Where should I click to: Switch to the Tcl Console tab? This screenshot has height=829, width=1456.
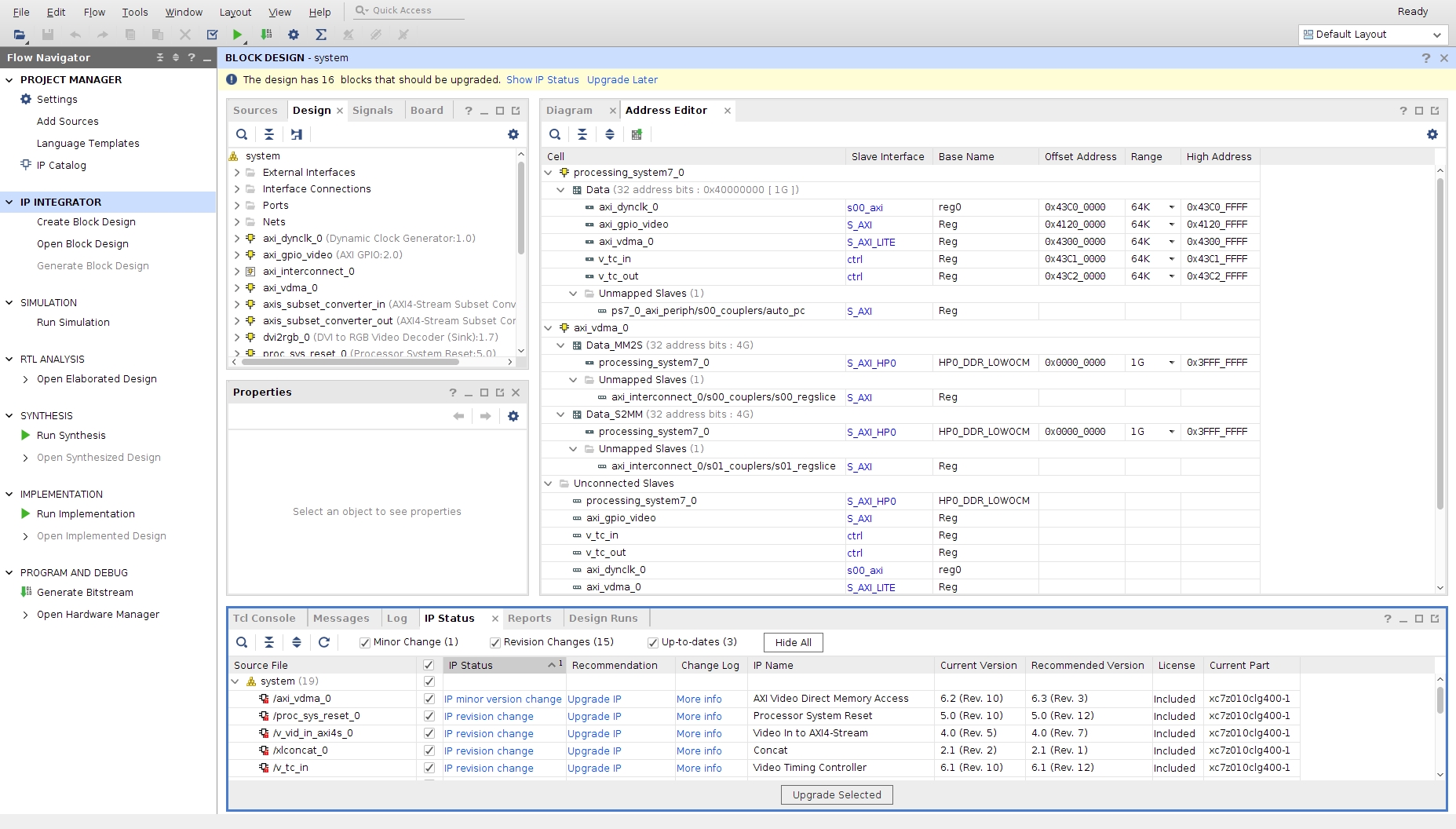tap(264, 619)
